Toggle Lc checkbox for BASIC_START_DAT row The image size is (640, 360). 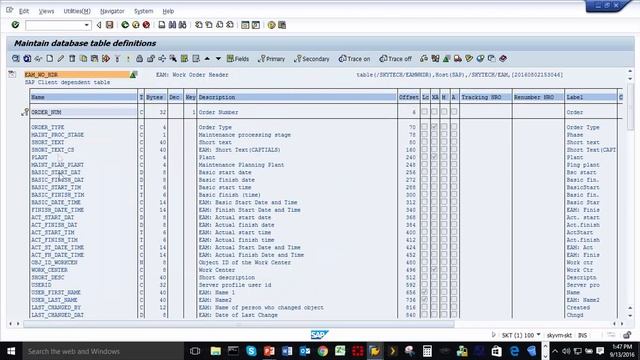coord(424,172)
